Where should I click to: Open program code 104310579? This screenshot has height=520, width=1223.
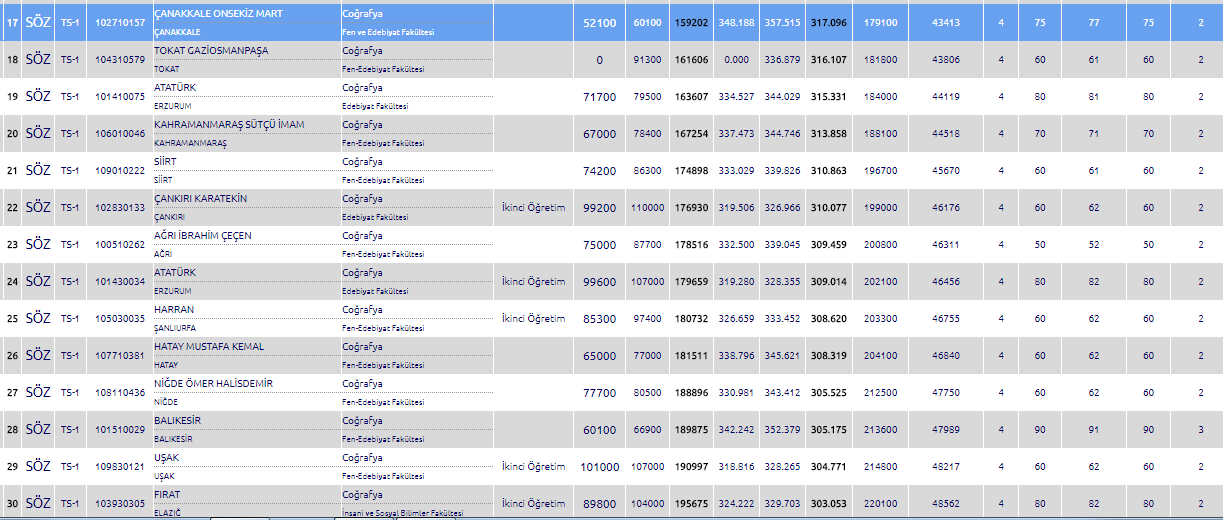119,60
